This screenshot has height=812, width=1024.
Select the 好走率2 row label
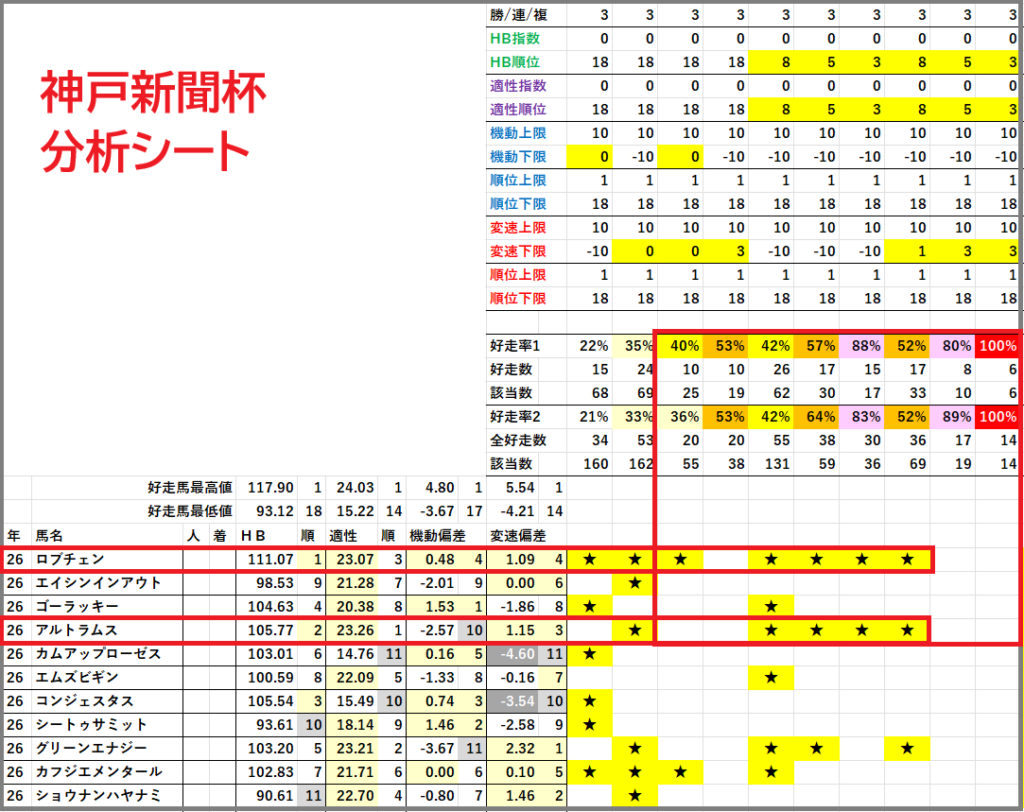515,417
